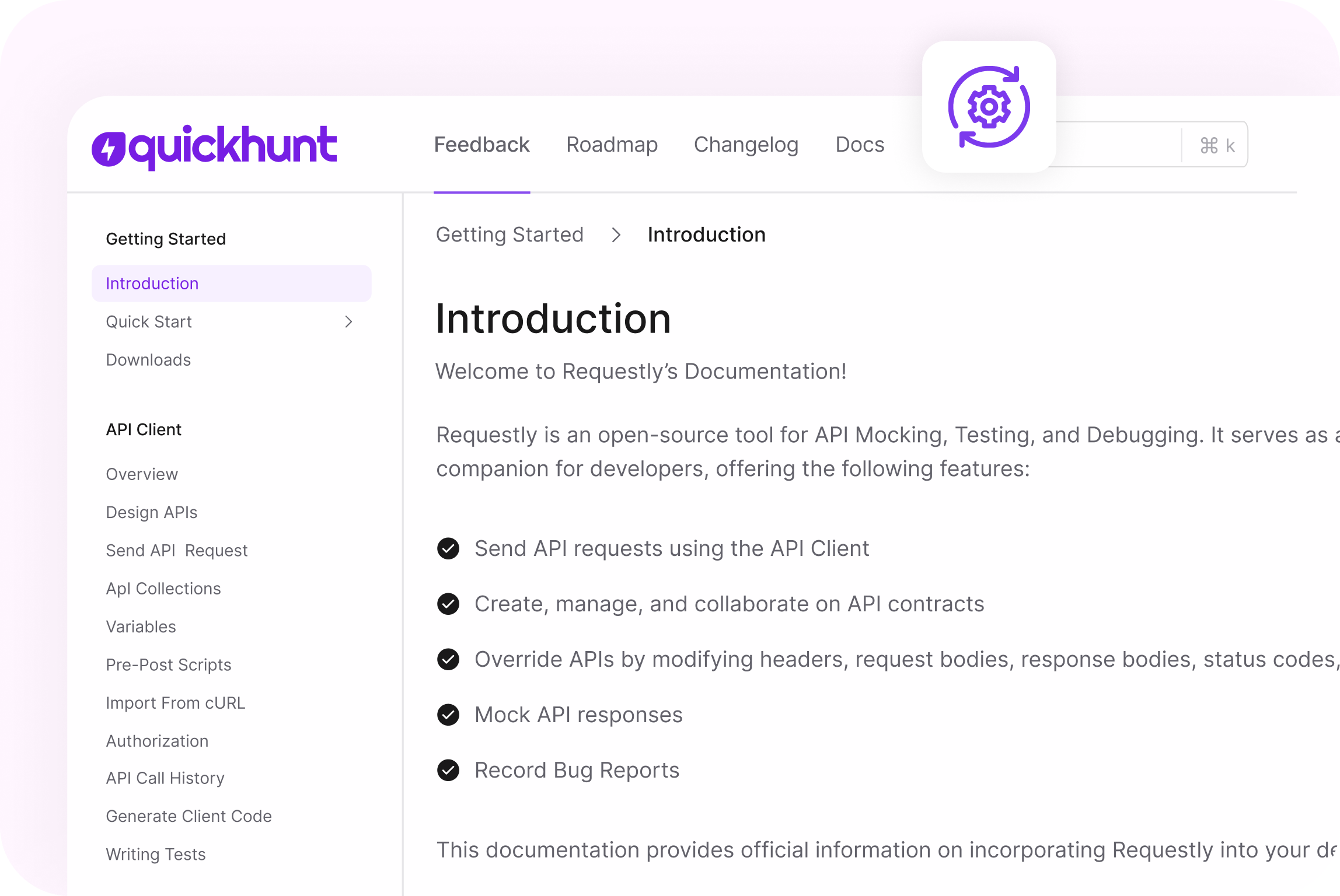Open the Authorization page
This screenshot has width=1340, height=896.
tap(157, 741)
